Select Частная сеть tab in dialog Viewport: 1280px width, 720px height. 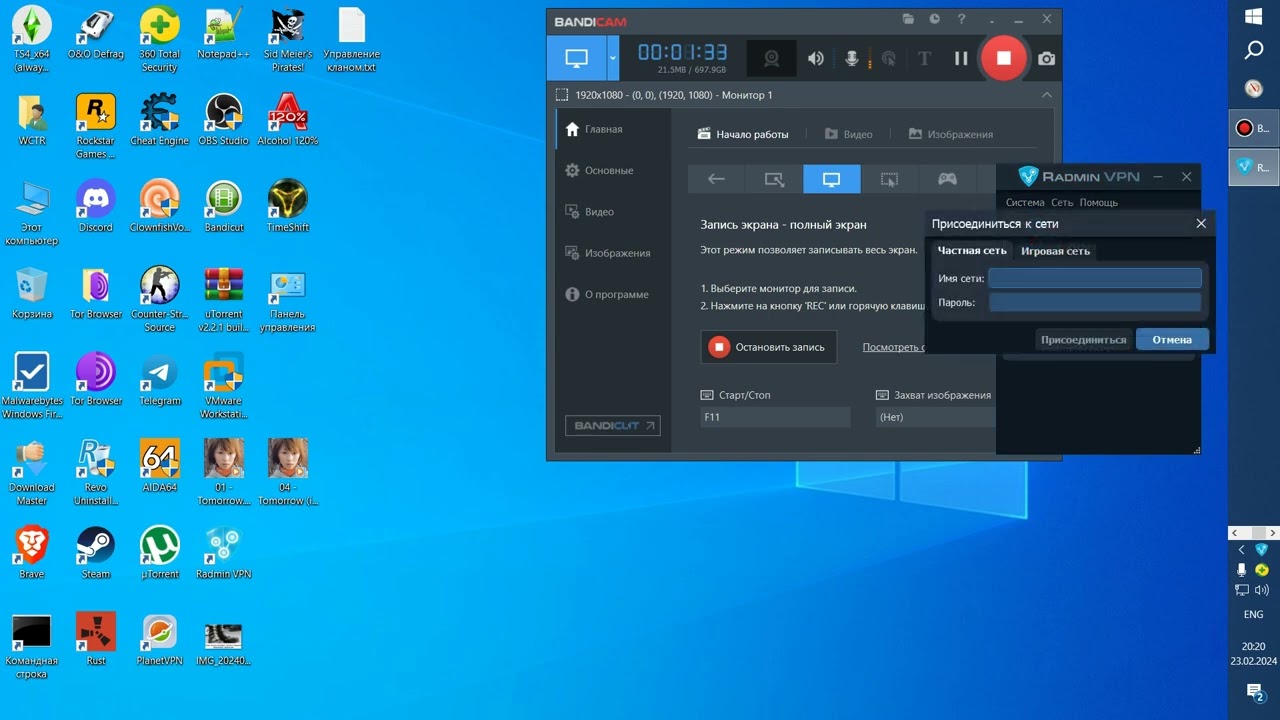(x=972, y=251)
